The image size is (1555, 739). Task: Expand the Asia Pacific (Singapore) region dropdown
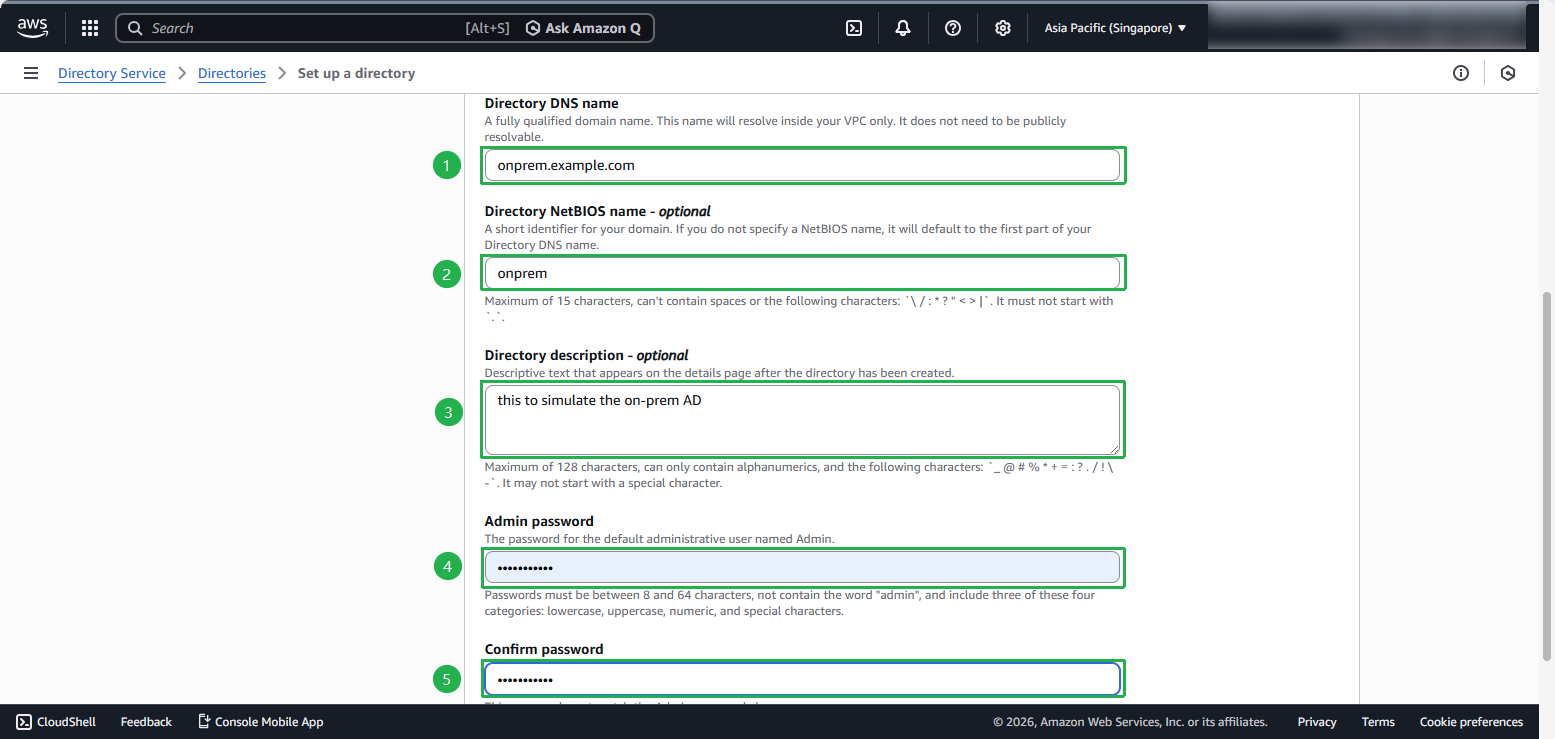(1115, 28)
